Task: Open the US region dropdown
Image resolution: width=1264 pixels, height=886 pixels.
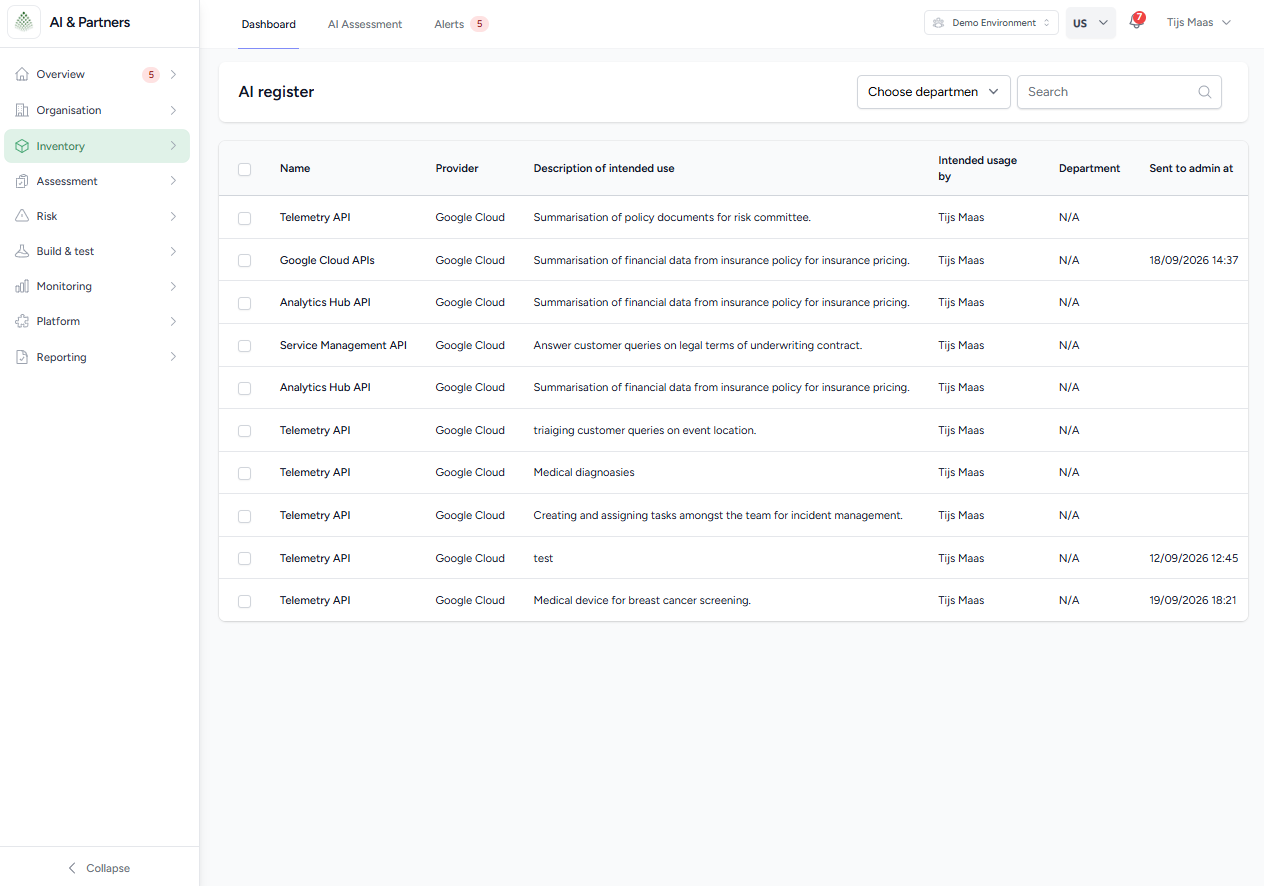Action: (x=1091, y=23)
